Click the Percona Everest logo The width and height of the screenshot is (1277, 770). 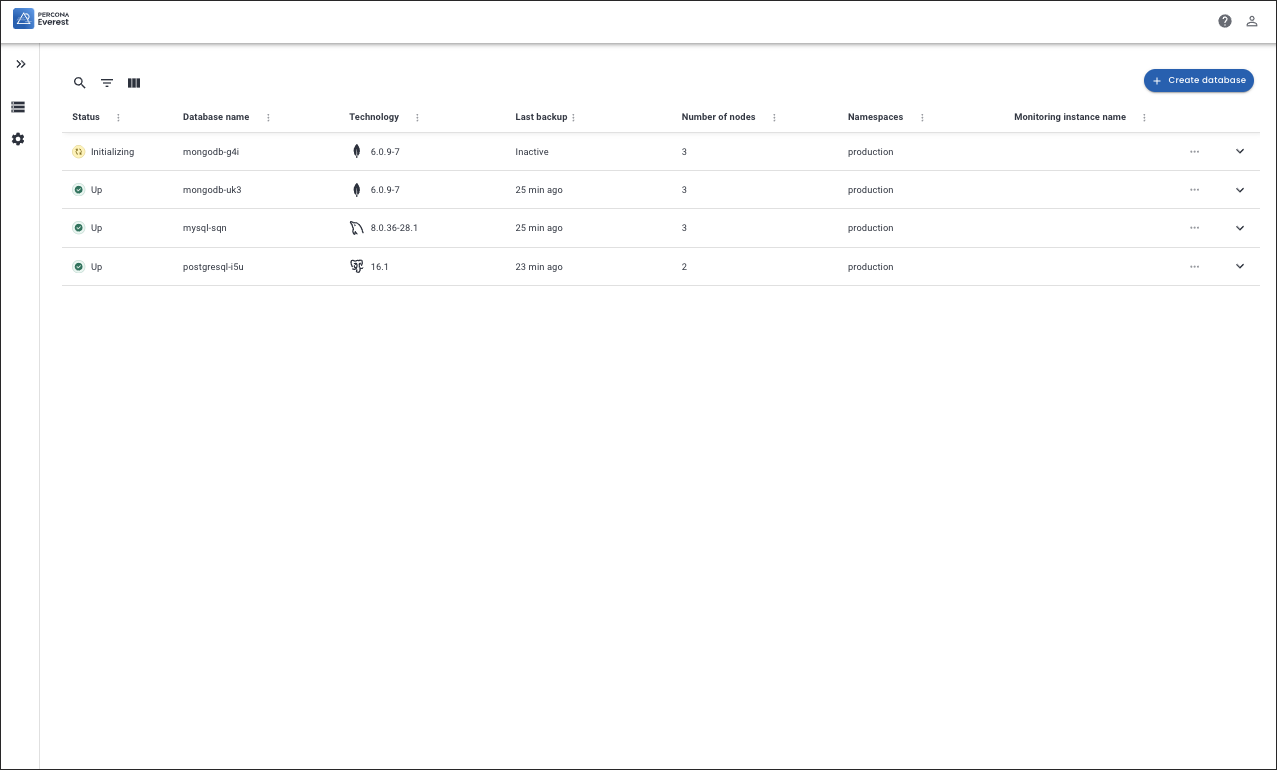point(42,19)
